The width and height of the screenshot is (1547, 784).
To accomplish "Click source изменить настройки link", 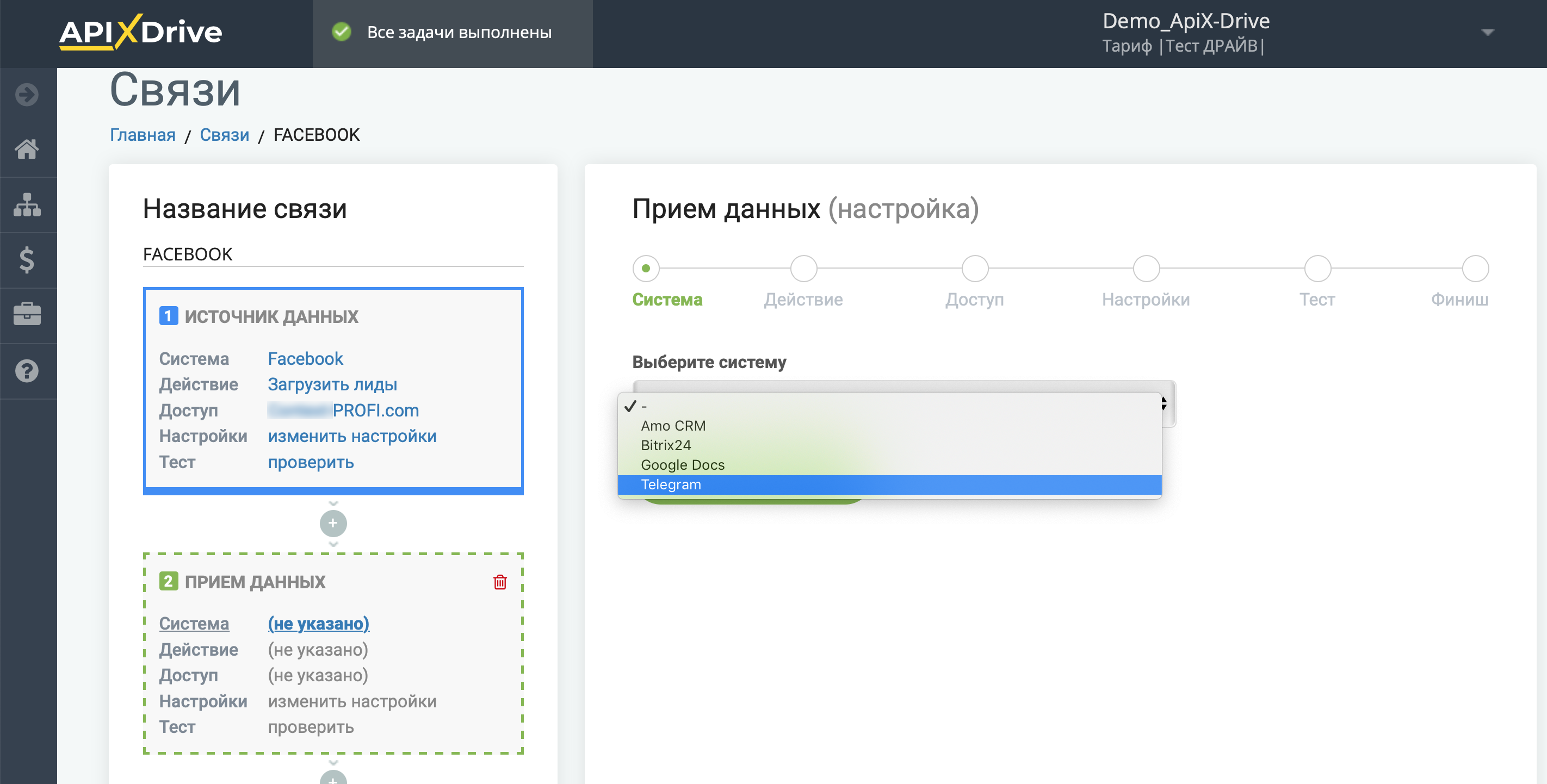I will pos(352,436).
